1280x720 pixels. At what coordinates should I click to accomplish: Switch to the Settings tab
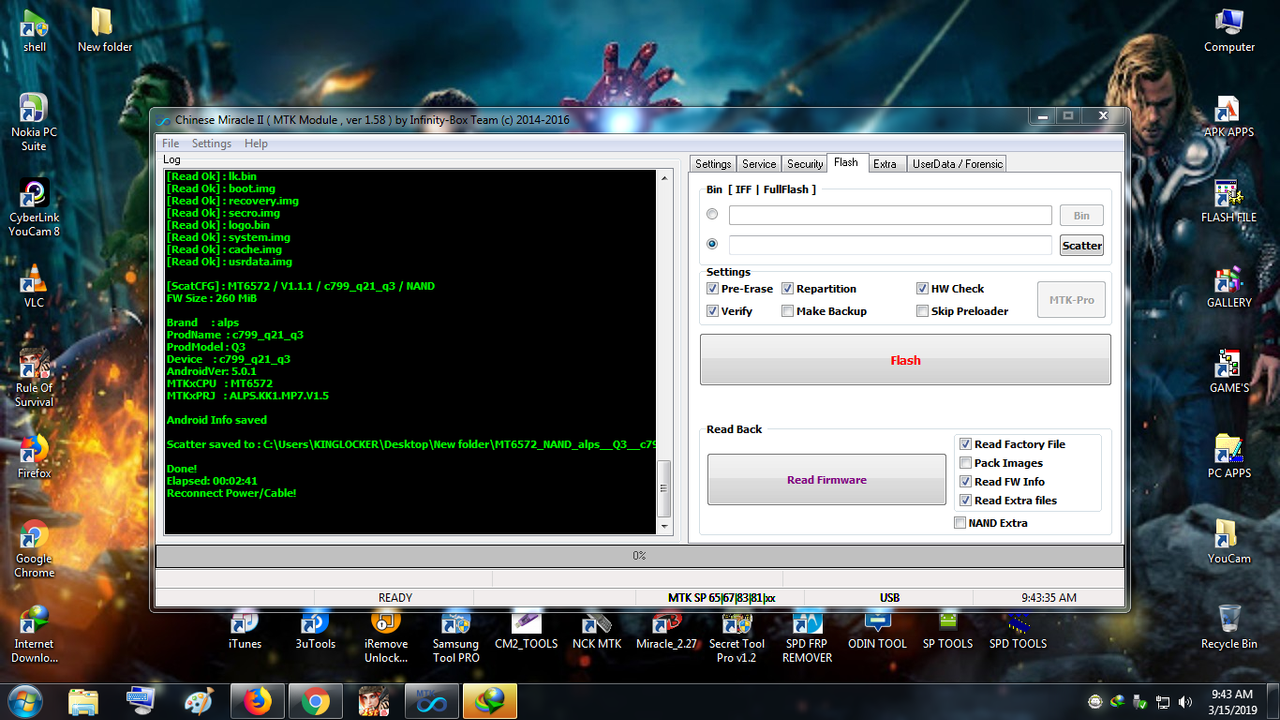pos(713,164)
